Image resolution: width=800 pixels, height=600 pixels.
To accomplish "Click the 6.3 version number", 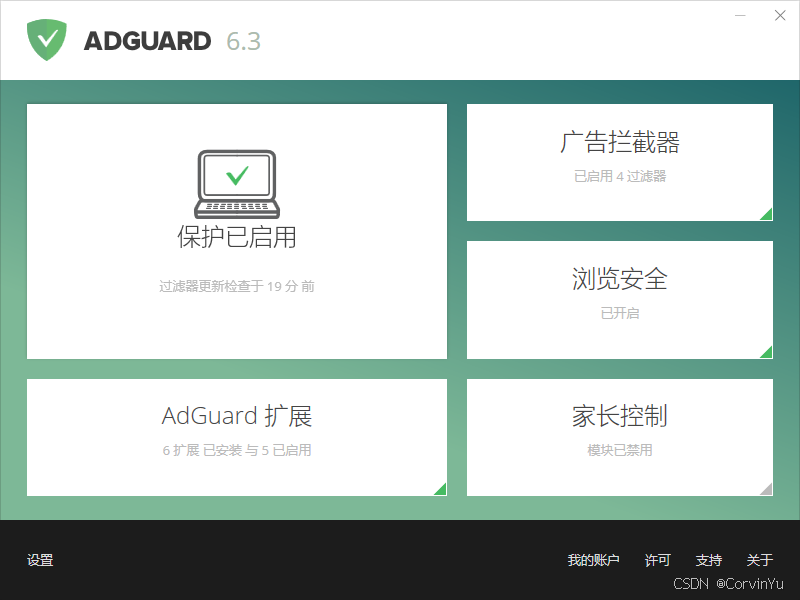I will (244, 41).
